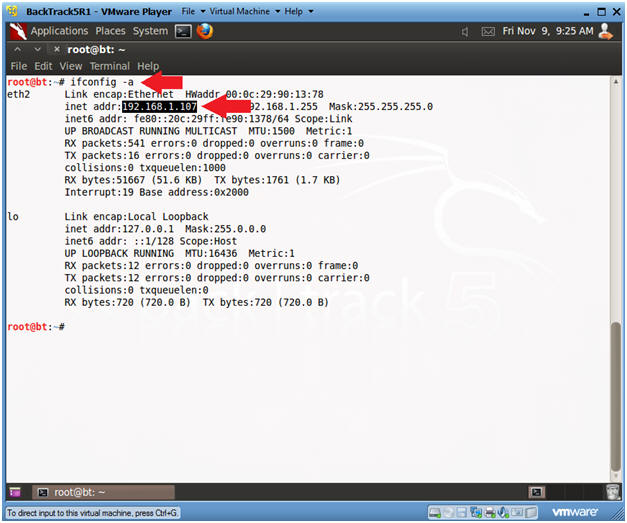Click the terminal vertical scrollbar thumb

[x=616, y=397]
